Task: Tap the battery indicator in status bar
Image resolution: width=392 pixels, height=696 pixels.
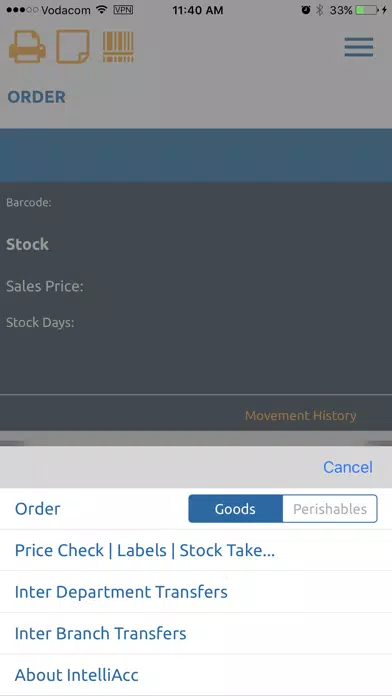Action: point(367,10)
